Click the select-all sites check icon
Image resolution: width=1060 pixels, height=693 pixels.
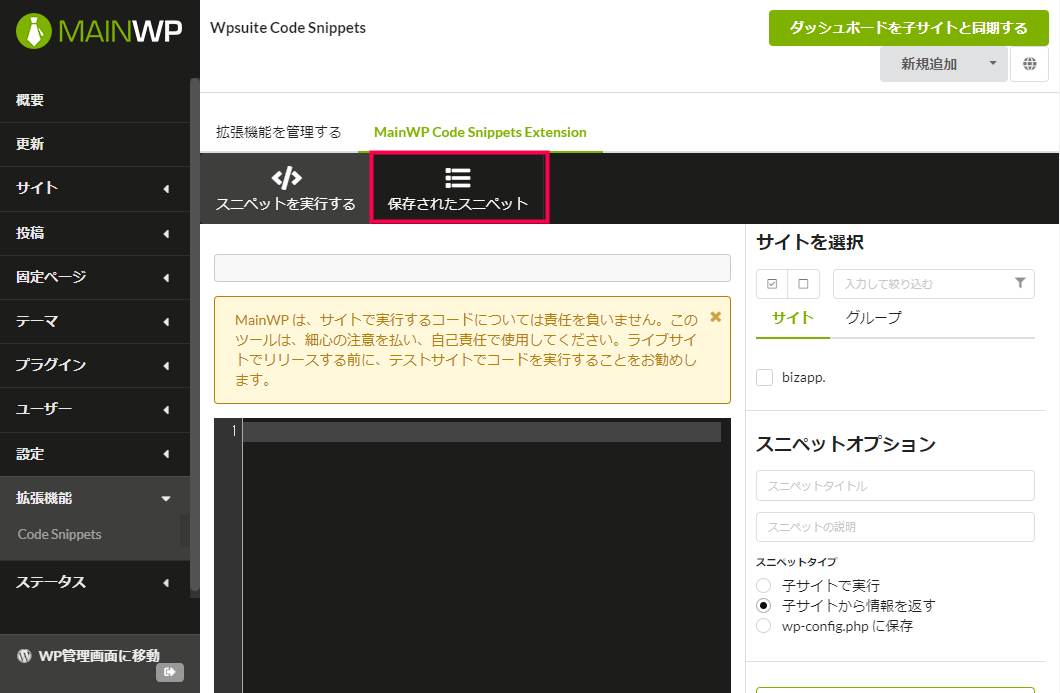(772, 284)
